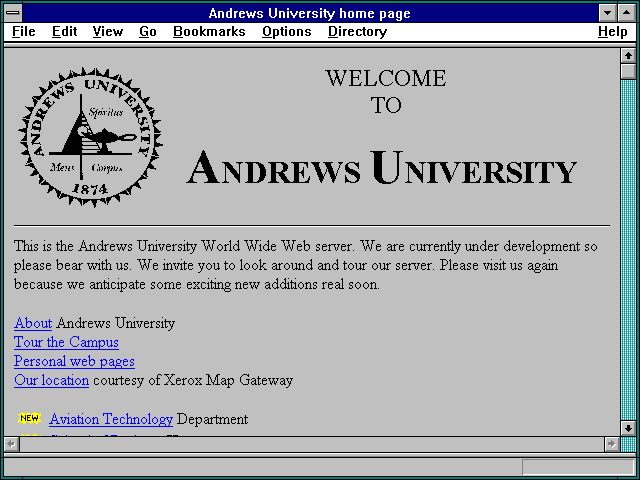Click 'courtesy of Xerox Map Gateway' text
This screenshot has height=480, width=640.
point(193,380)
